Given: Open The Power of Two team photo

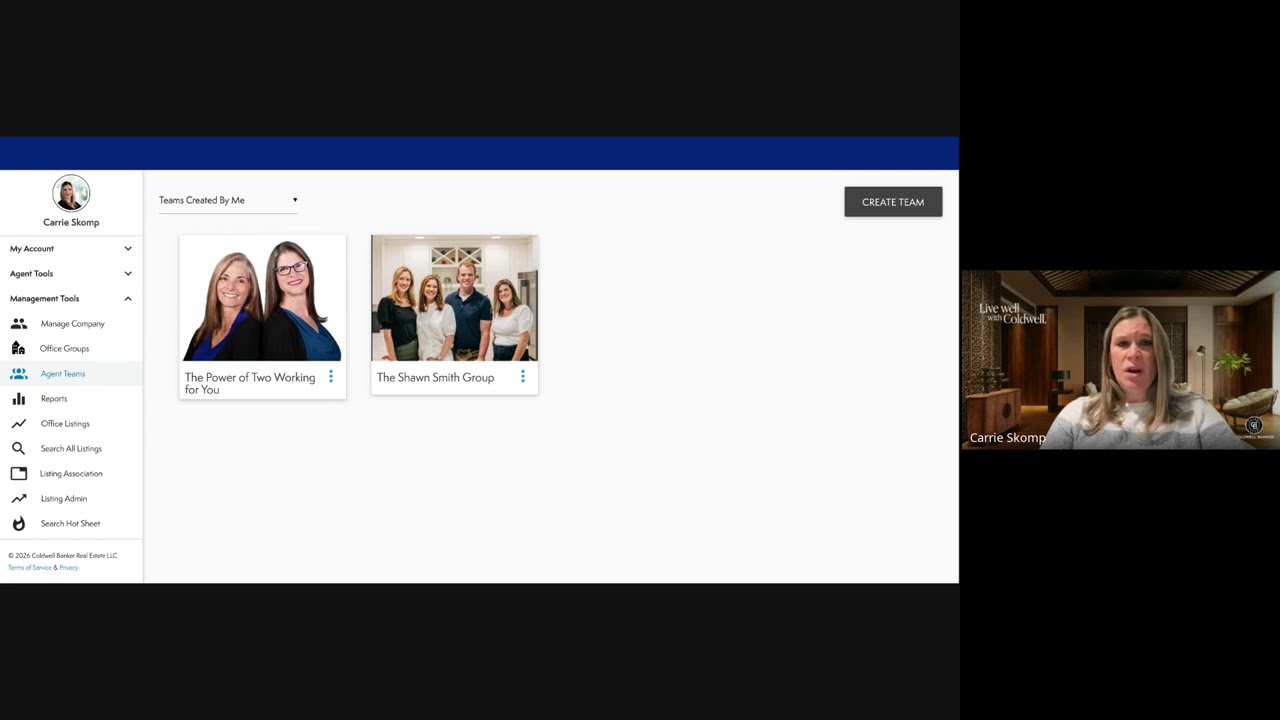Looking at the screenshot, I should tap(262, 298).
